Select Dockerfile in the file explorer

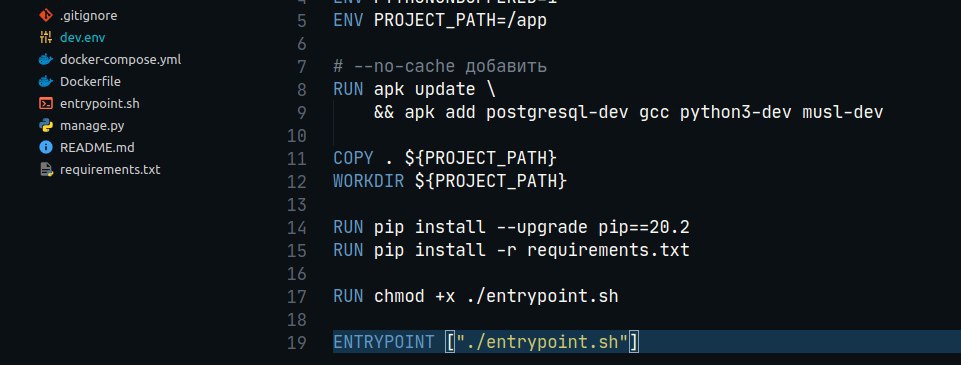click(x=90, y=81)
